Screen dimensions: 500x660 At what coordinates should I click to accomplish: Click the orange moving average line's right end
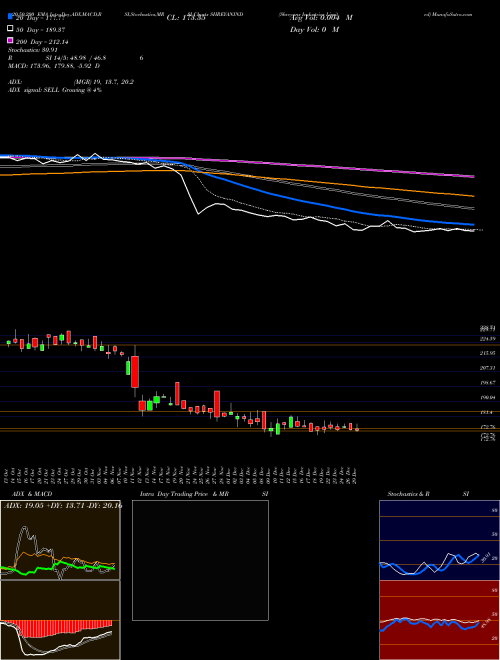(472, 195)
